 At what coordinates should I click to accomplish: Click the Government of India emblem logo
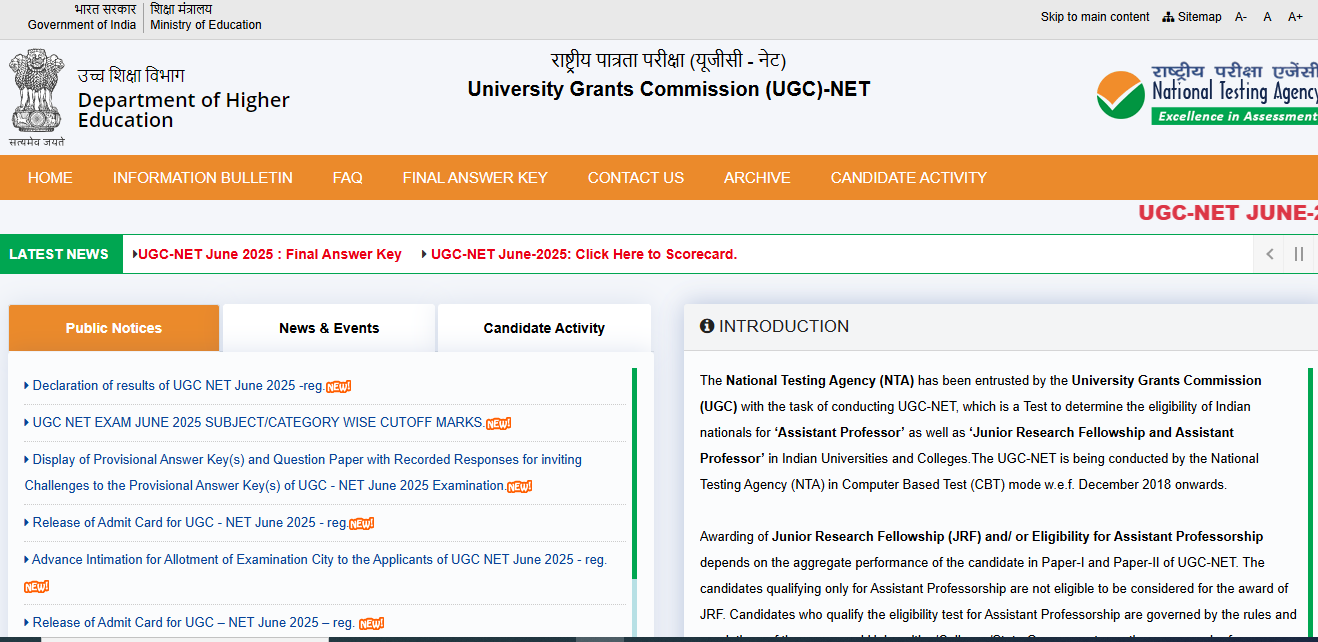coord(37,98)
